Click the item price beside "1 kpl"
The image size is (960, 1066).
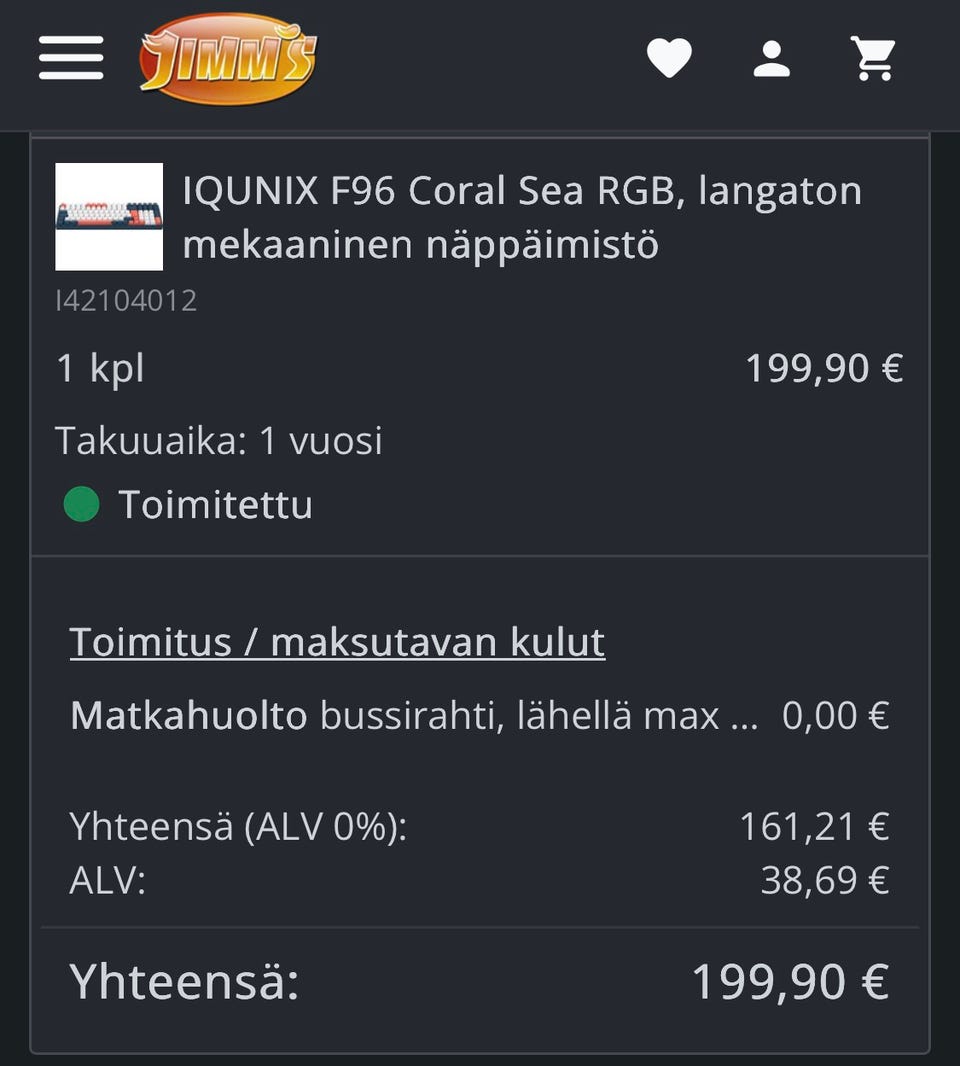824,369
